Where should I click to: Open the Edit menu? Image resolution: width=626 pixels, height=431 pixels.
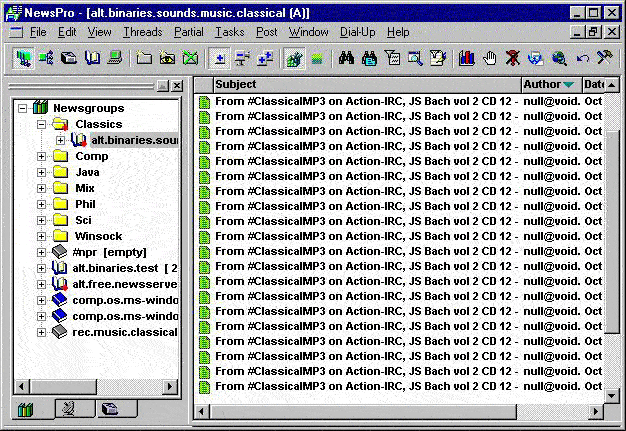(67, 32)
